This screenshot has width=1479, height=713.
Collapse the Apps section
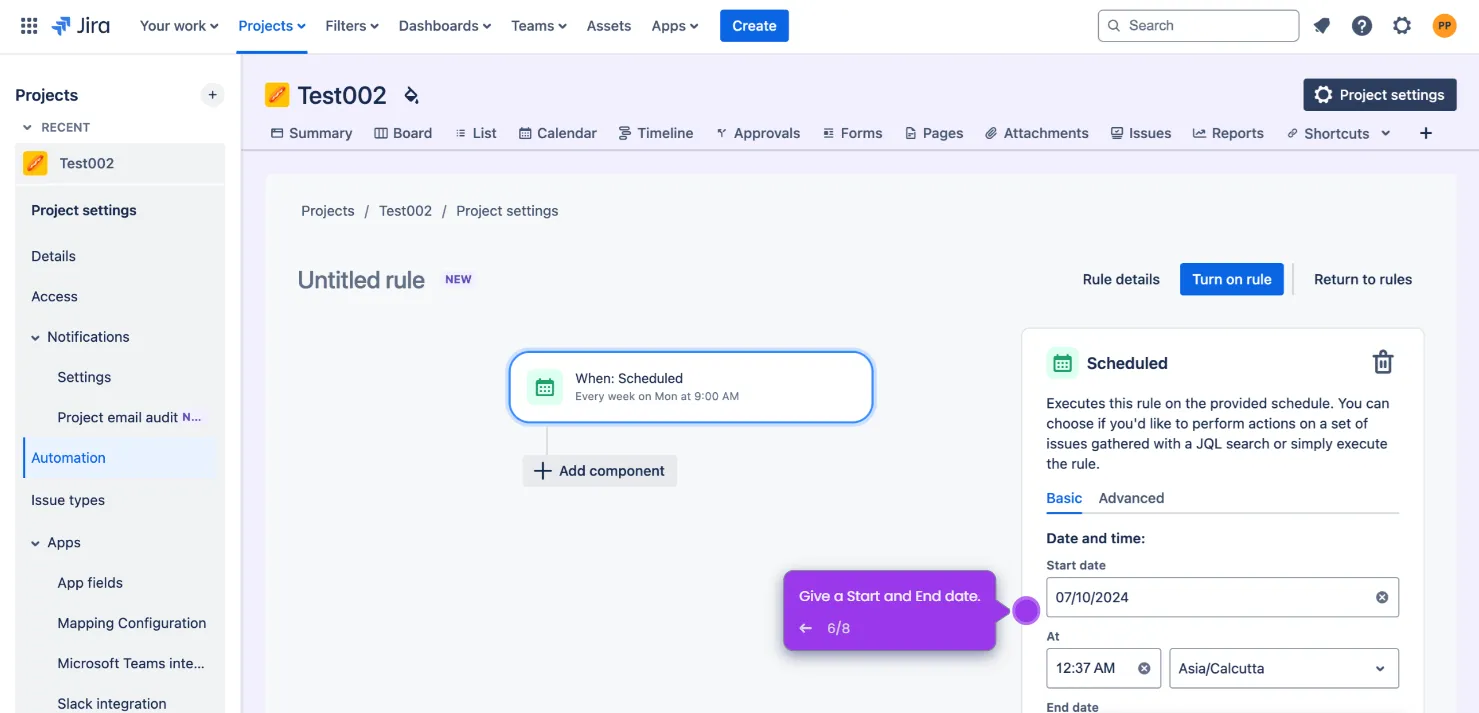pyautogui.click(x=36, y=542)
